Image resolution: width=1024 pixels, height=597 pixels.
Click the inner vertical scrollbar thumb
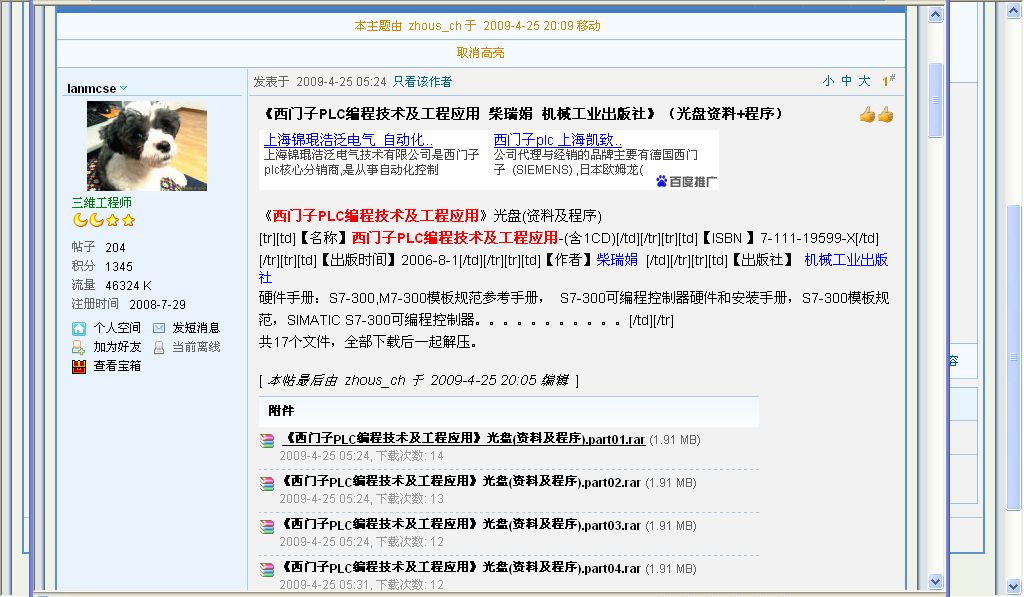[x=935, y=100]
